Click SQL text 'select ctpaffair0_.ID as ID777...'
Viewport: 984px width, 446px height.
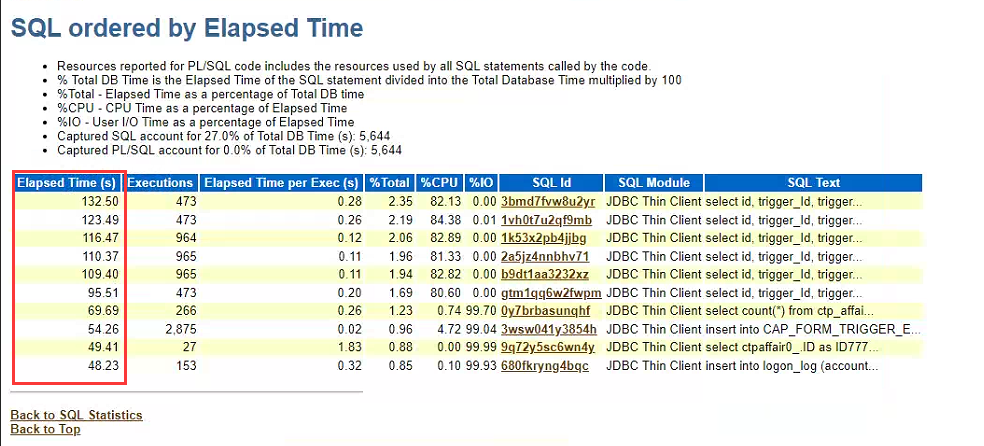tap(791, 347)
